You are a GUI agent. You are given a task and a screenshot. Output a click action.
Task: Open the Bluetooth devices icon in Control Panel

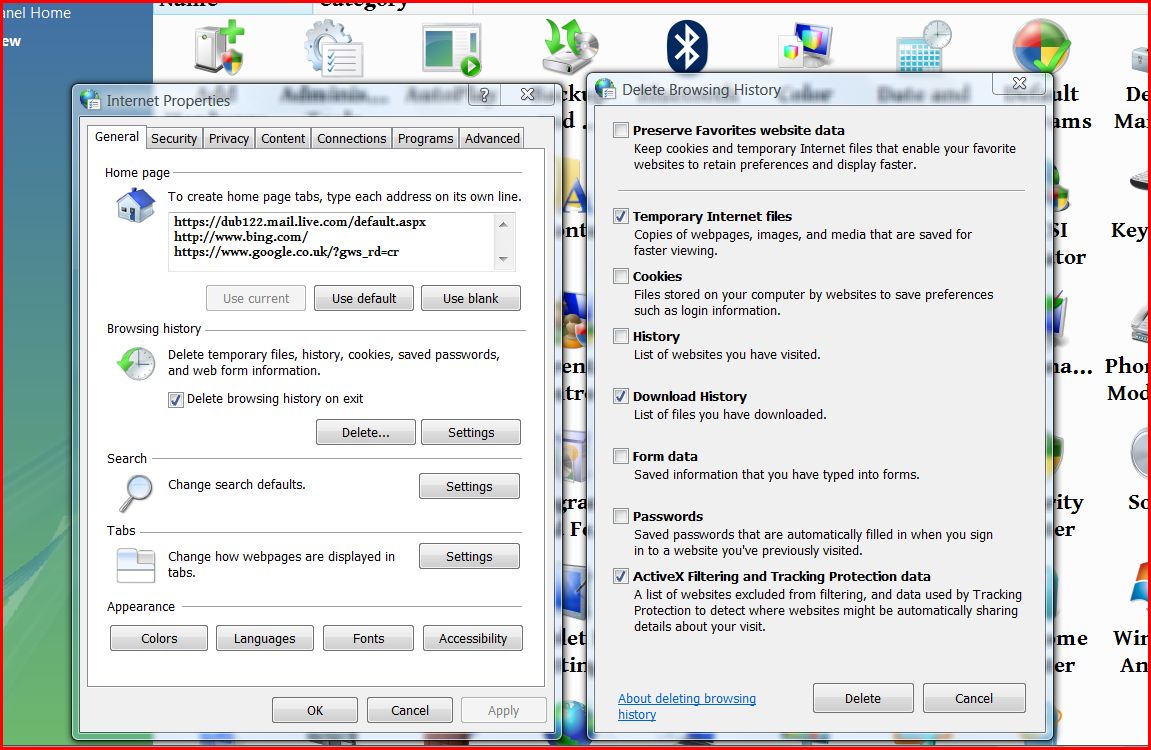(687, 47)
